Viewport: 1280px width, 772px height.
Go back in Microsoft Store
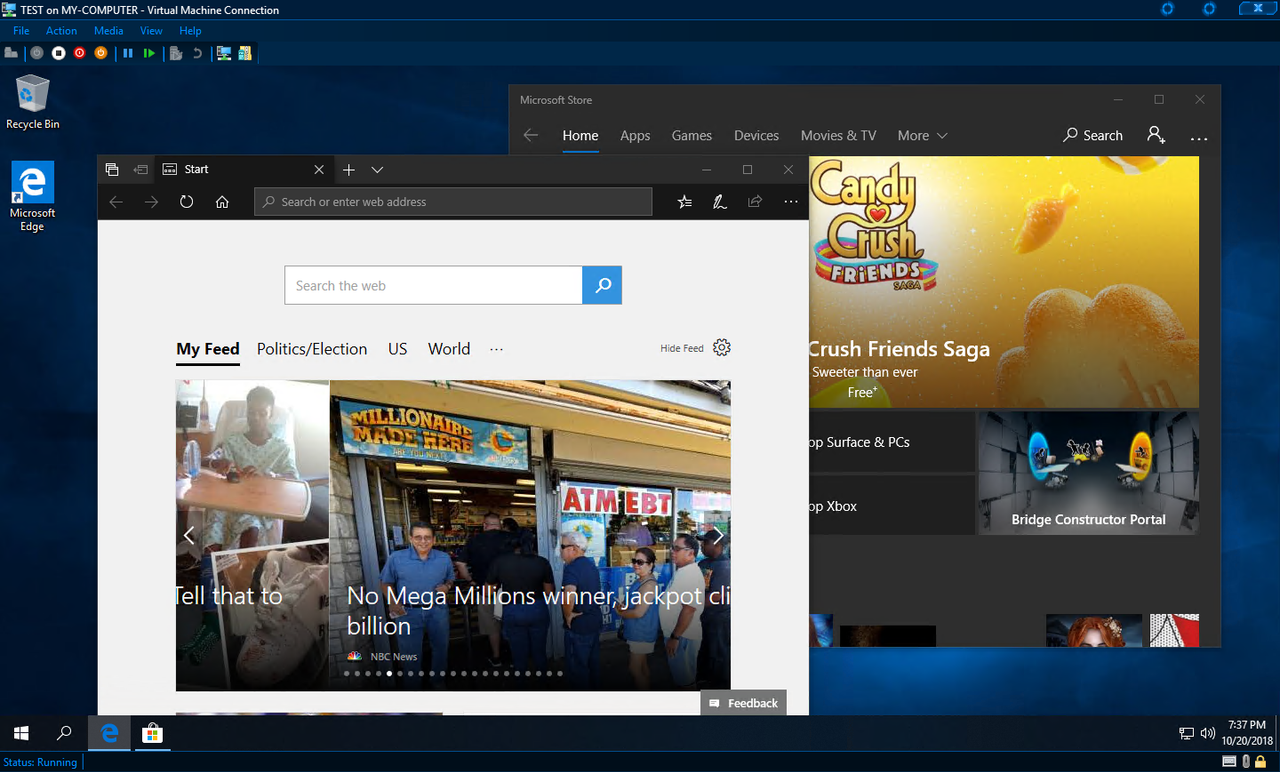coord(531,135)
